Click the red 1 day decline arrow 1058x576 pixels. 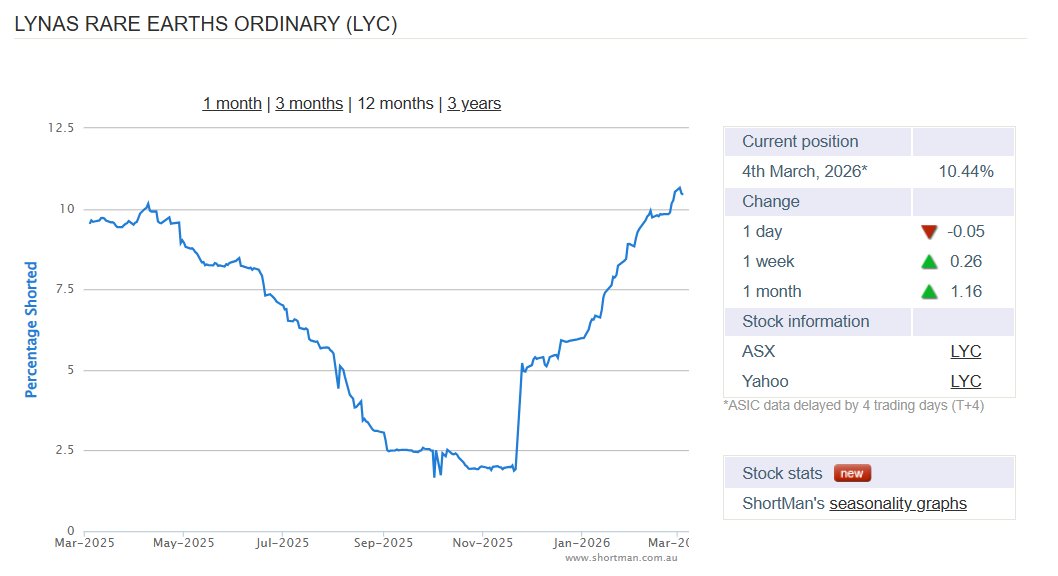(x=927, y=231)
